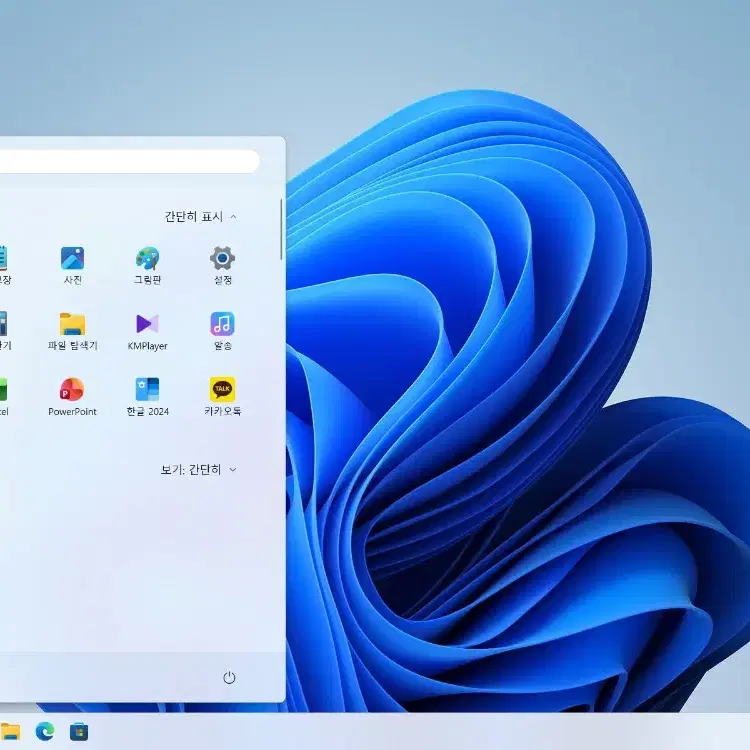The image size is (750, 750).
Task: Click the Start menu scrollbar
Action: [281, 230]
